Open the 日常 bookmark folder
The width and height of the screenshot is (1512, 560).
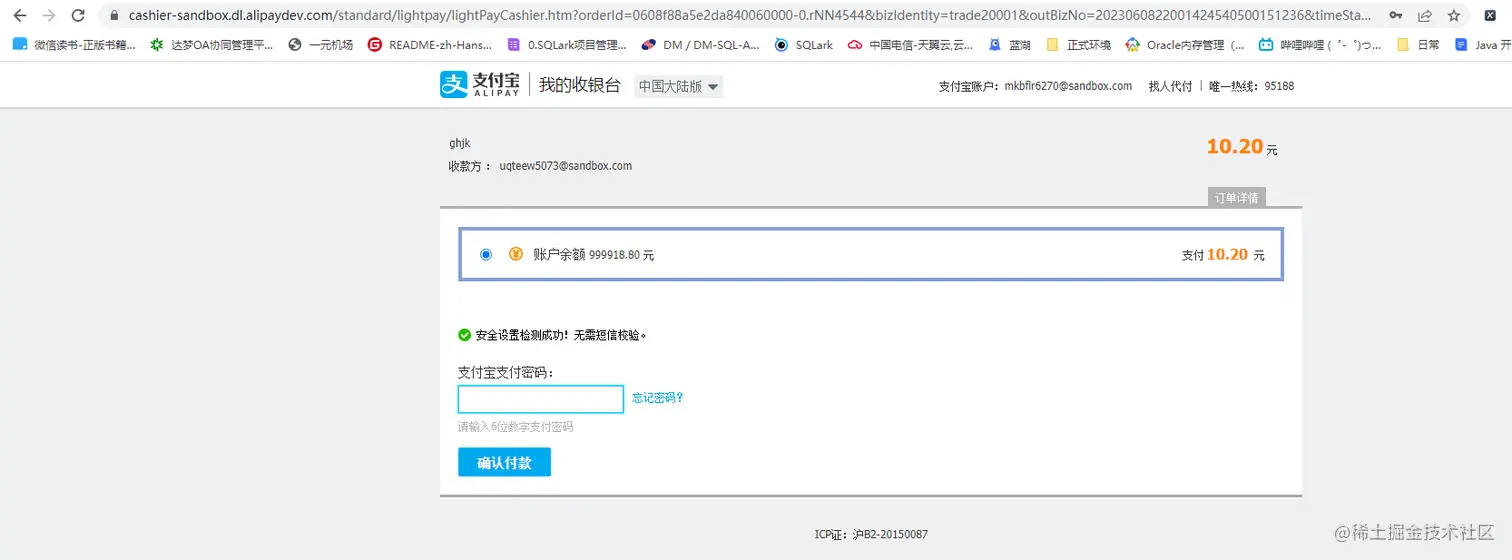[x=1418, y=45]
